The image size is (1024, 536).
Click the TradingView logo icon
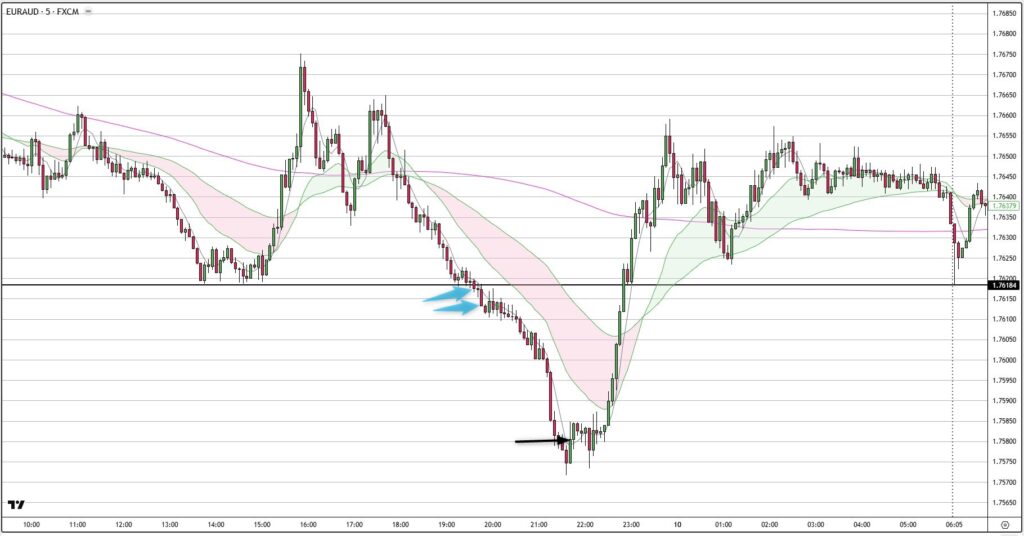coord(16,505)
